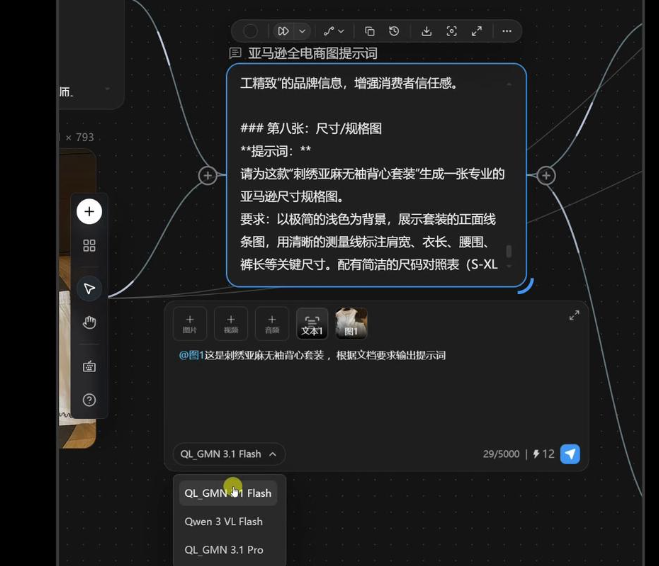659x566 pixels.
Task: Add a video with 视频 button
Action: pyautogui.click(x=231, y=324)
